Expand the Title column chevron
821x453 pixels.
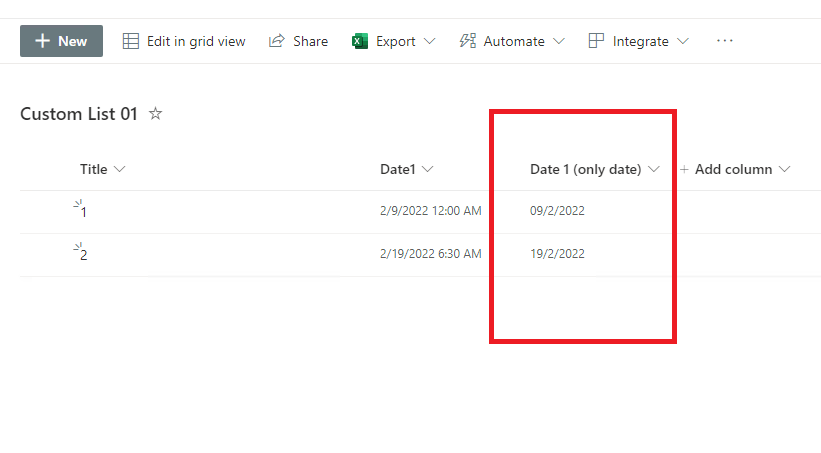click(119, 169)
